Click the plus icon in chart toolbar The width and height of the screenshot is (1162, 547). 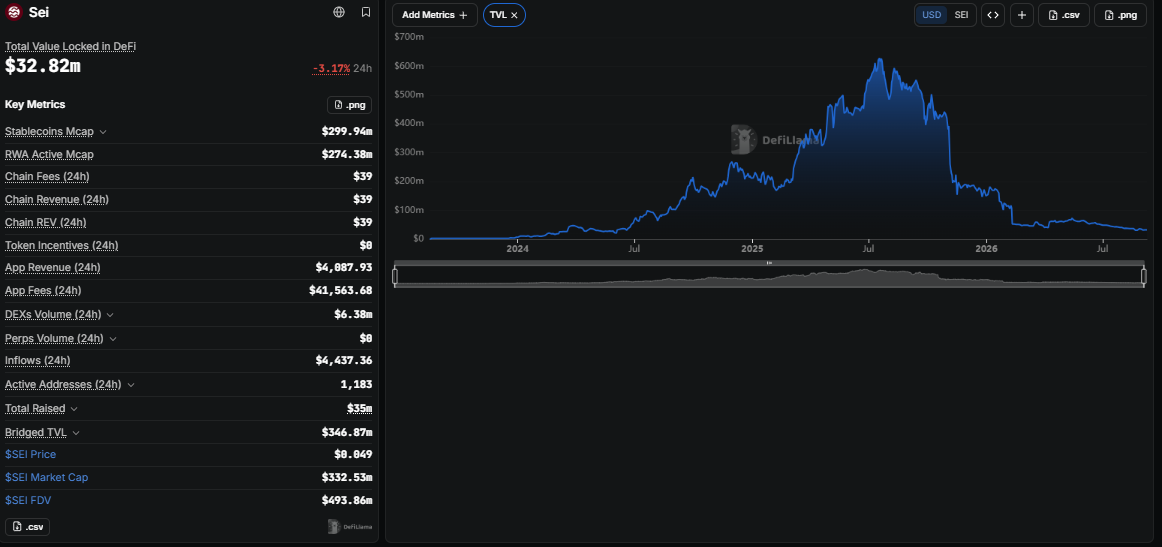tap(1021, 15)
